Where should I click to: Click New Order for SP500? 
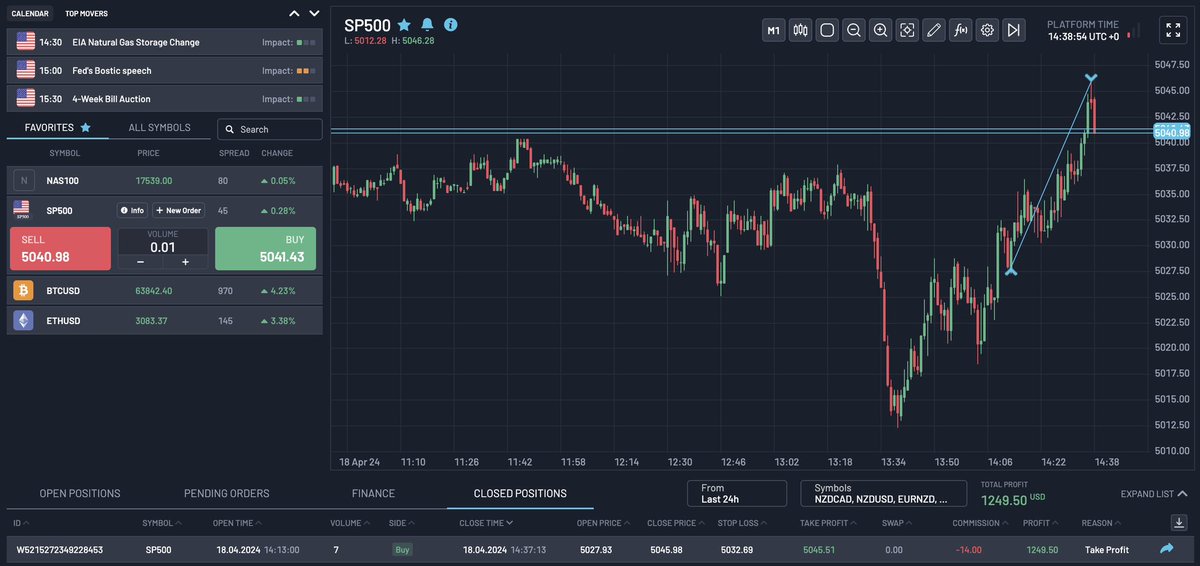point(178,210)
